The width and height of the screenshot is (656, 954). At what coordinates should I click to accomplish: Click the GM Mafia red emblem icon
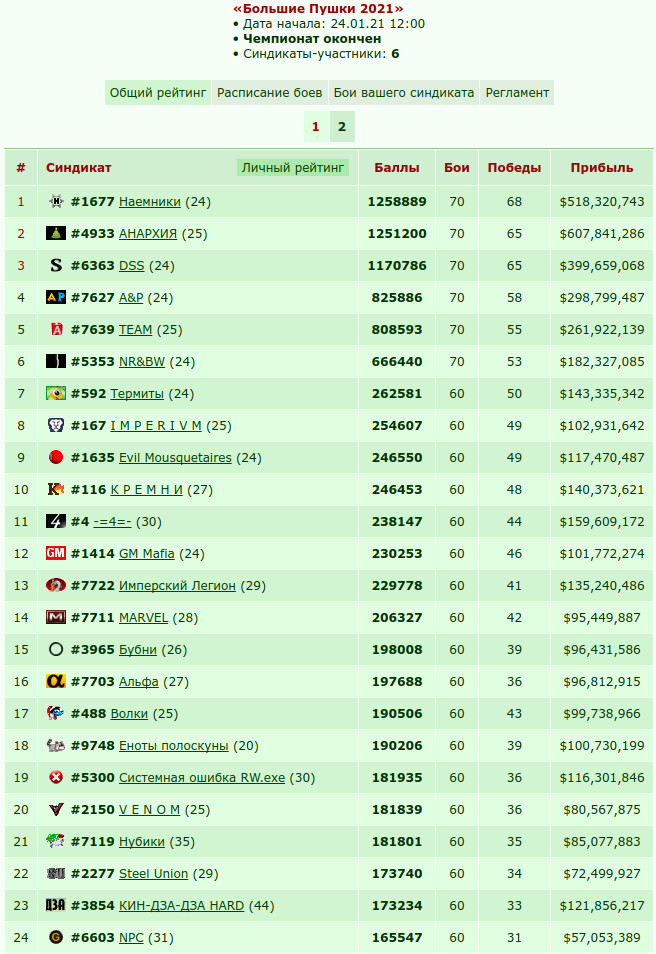pos(56,553)
